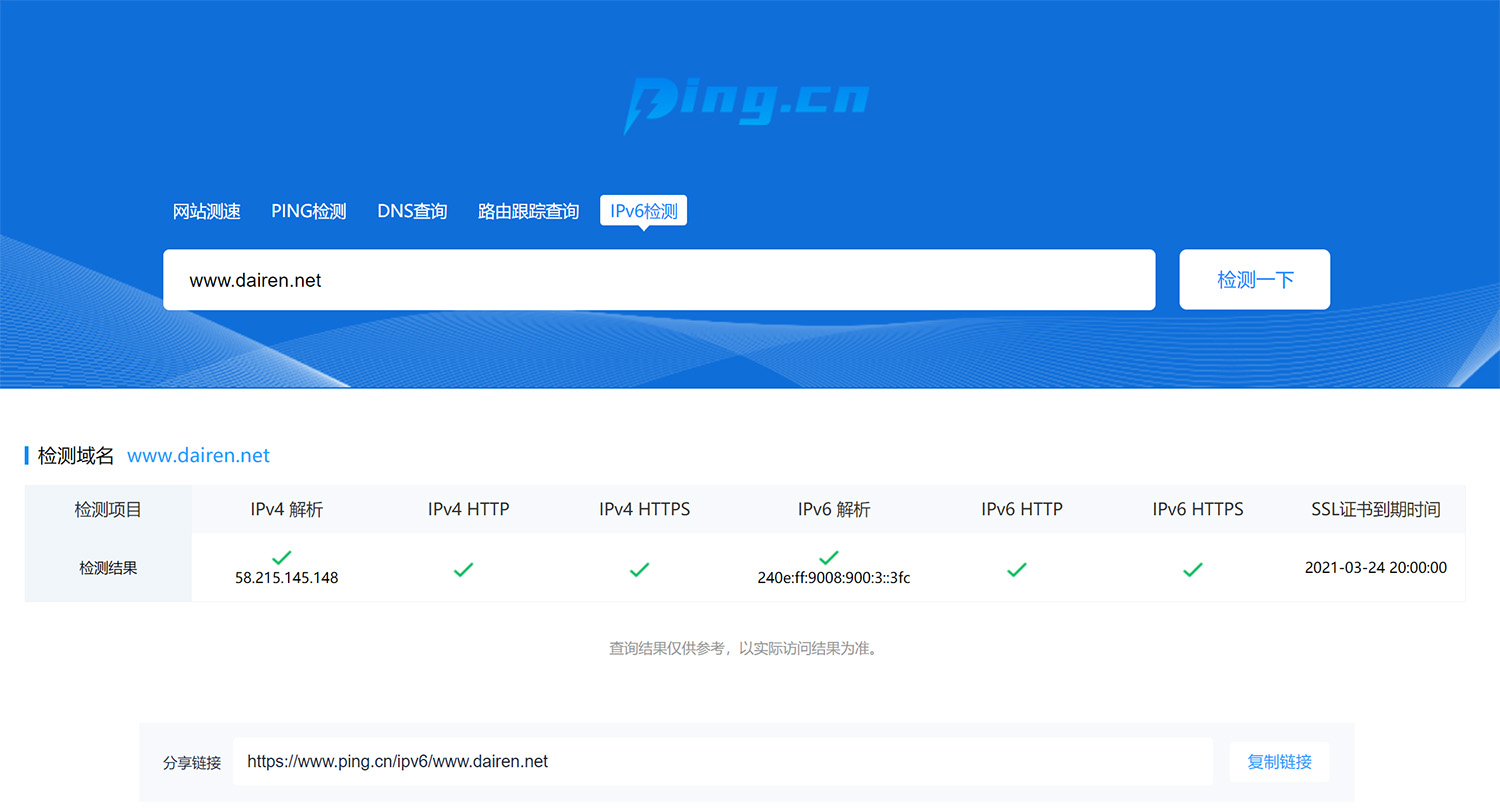Click the 复制链接 button
1500x809 pixels.
click(1279, 761)
